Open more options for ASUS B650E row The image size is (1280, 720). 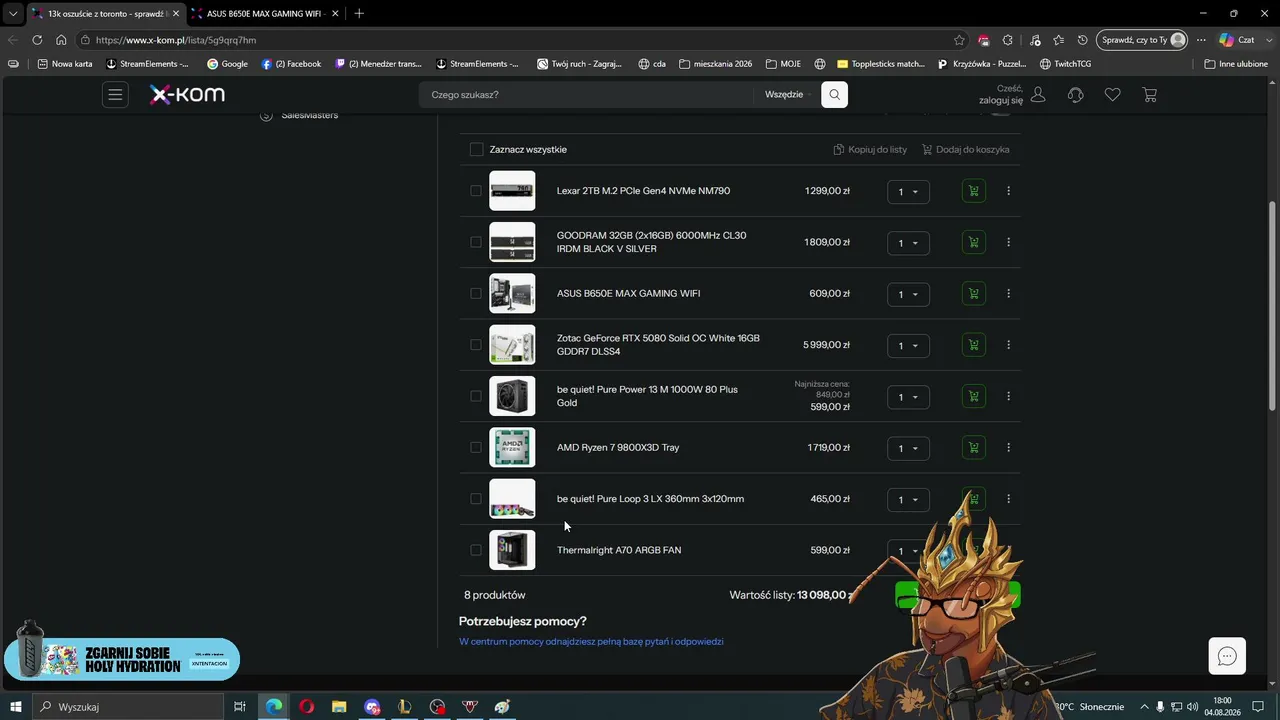[x=1008, y=294]
